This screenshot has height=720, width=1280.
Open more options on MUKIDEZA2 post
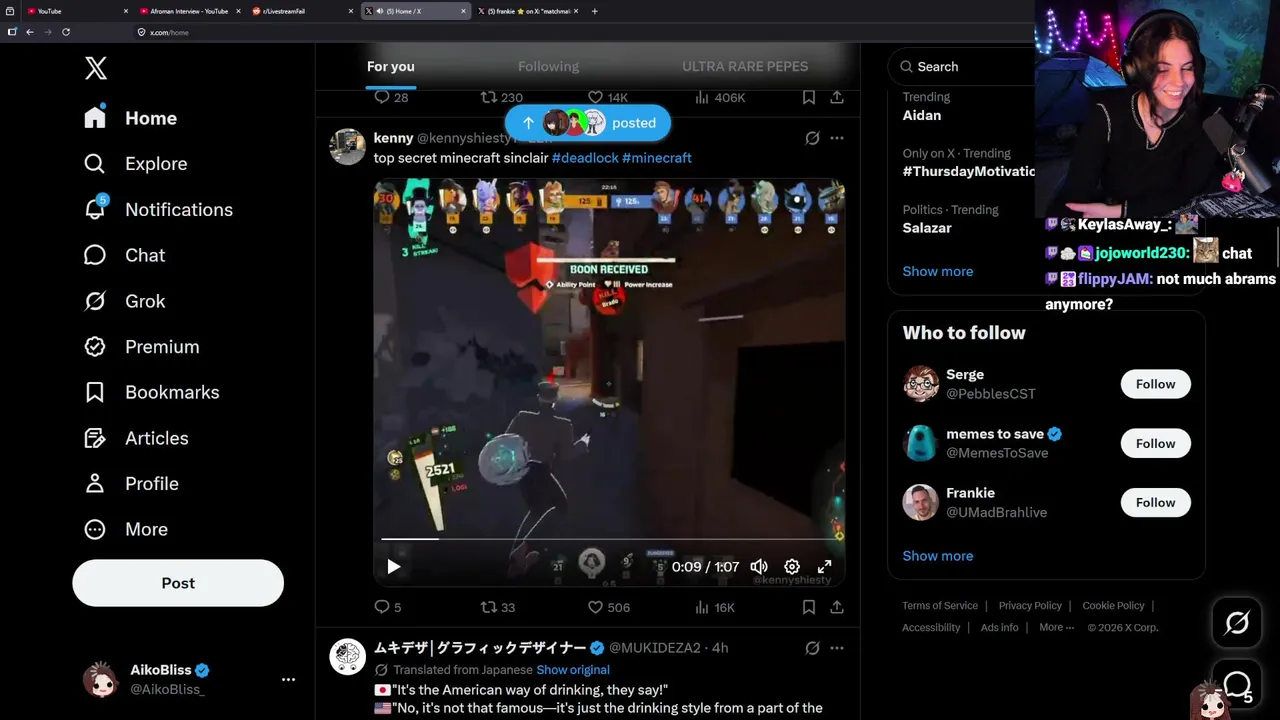point(837,648)
